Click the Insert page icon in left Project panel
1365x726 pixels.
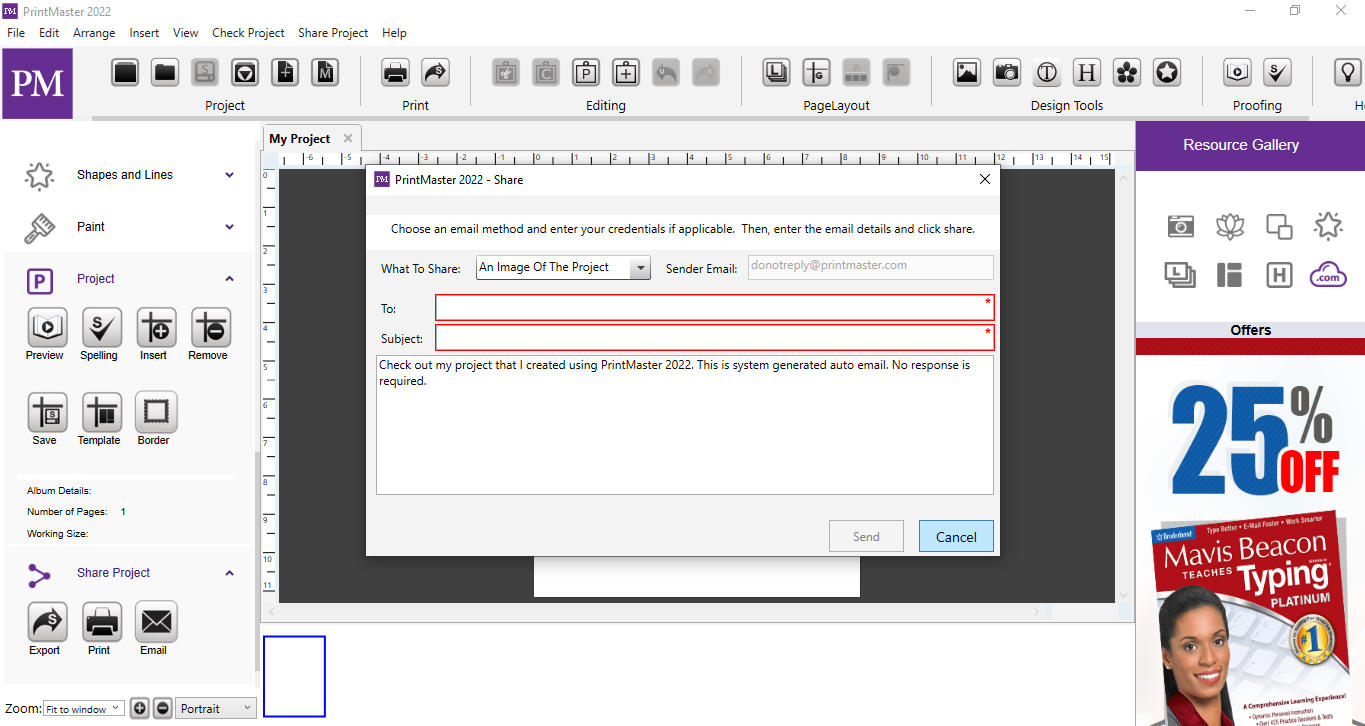pyautogui.click(x=155, y=328)
